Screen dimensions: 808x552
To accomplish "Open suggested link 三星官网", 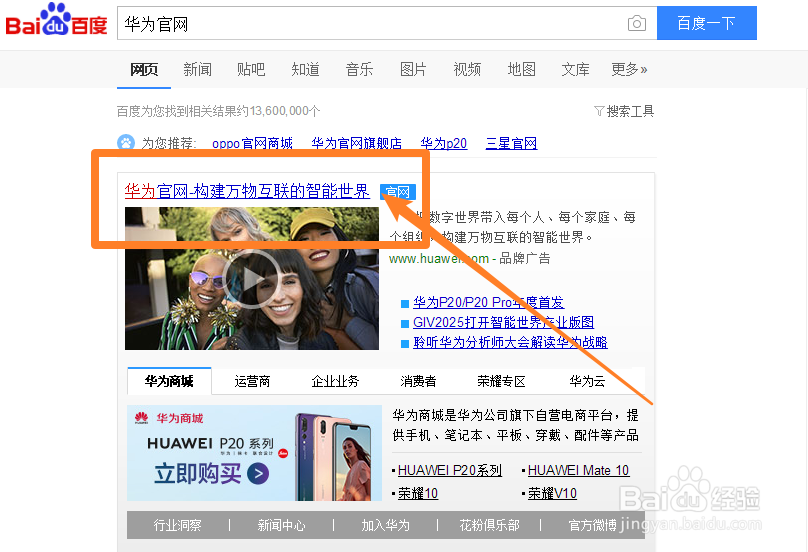I will (511, 143).
